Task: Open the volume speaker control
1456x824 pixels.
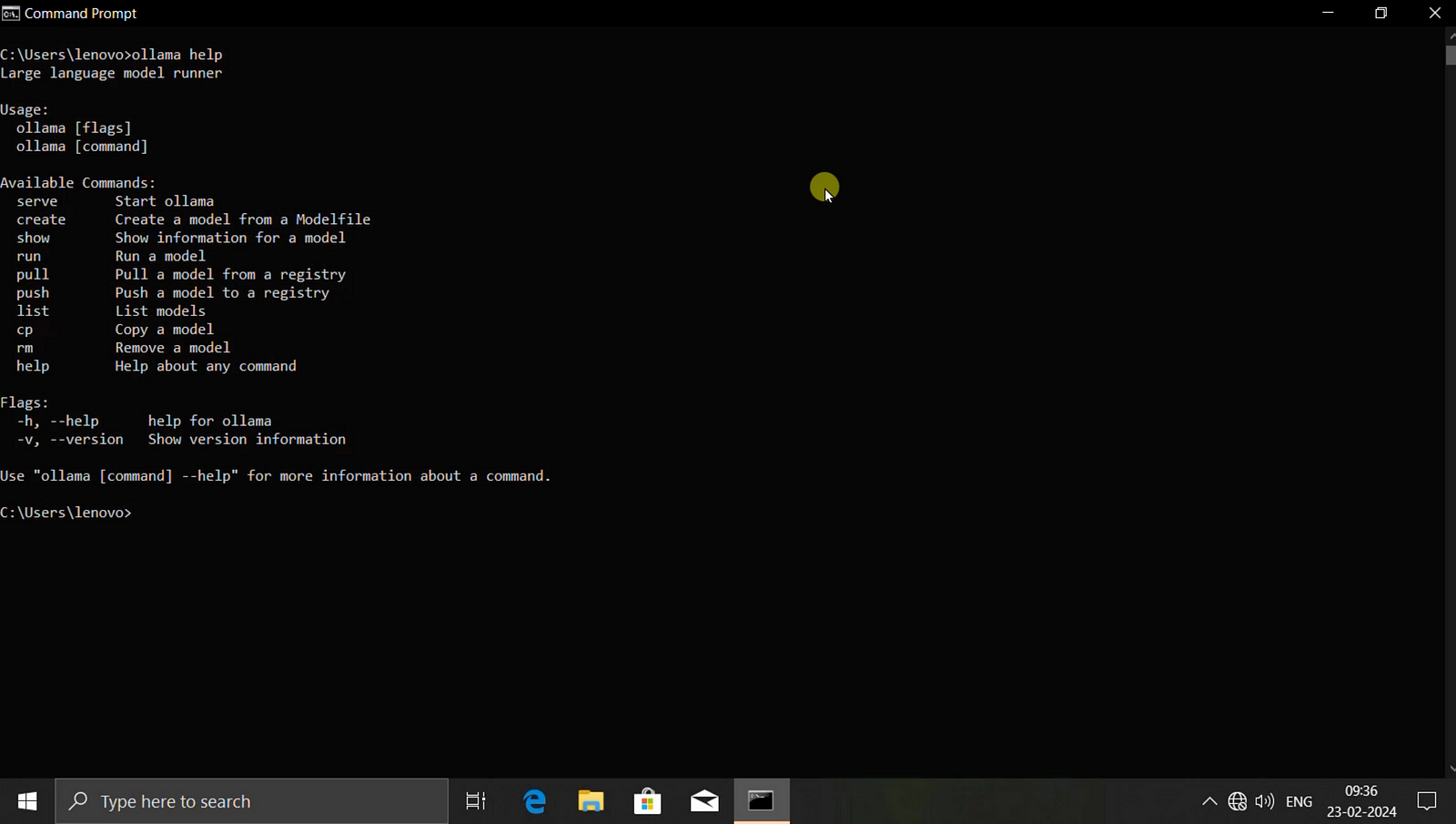Action: 1264,801
